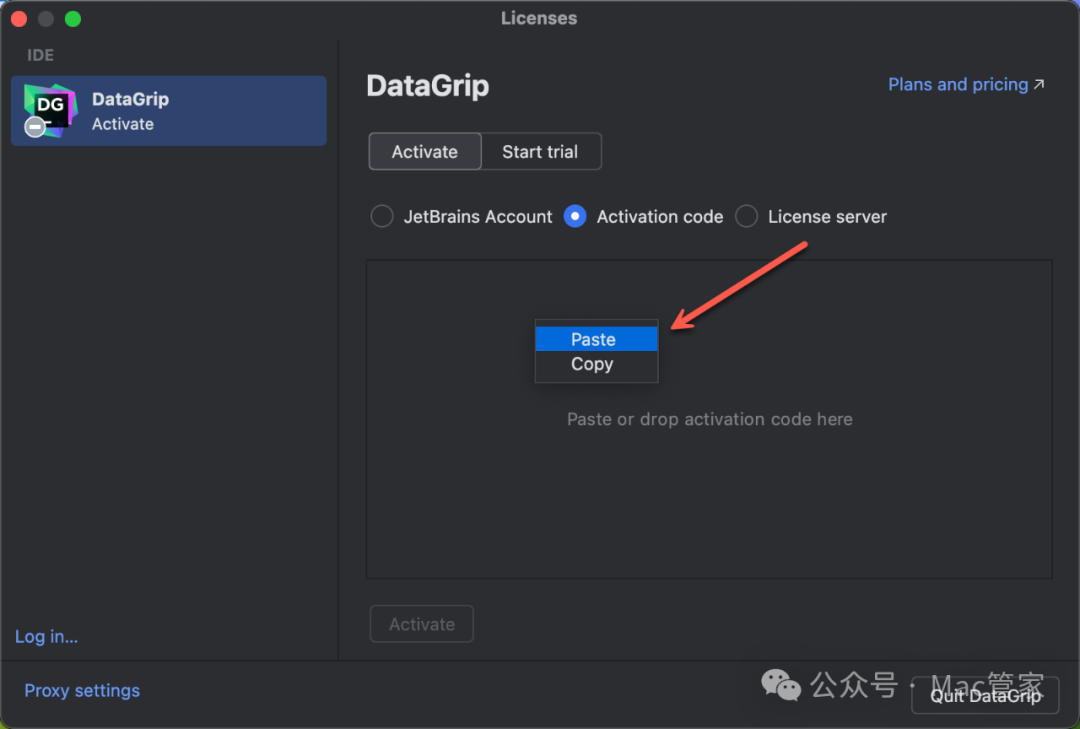Image resolution: width=1080 pixels, height=729 pixels.
Task: Click the greyed-out Activate button below the code box
Action: tap(421, 624)
